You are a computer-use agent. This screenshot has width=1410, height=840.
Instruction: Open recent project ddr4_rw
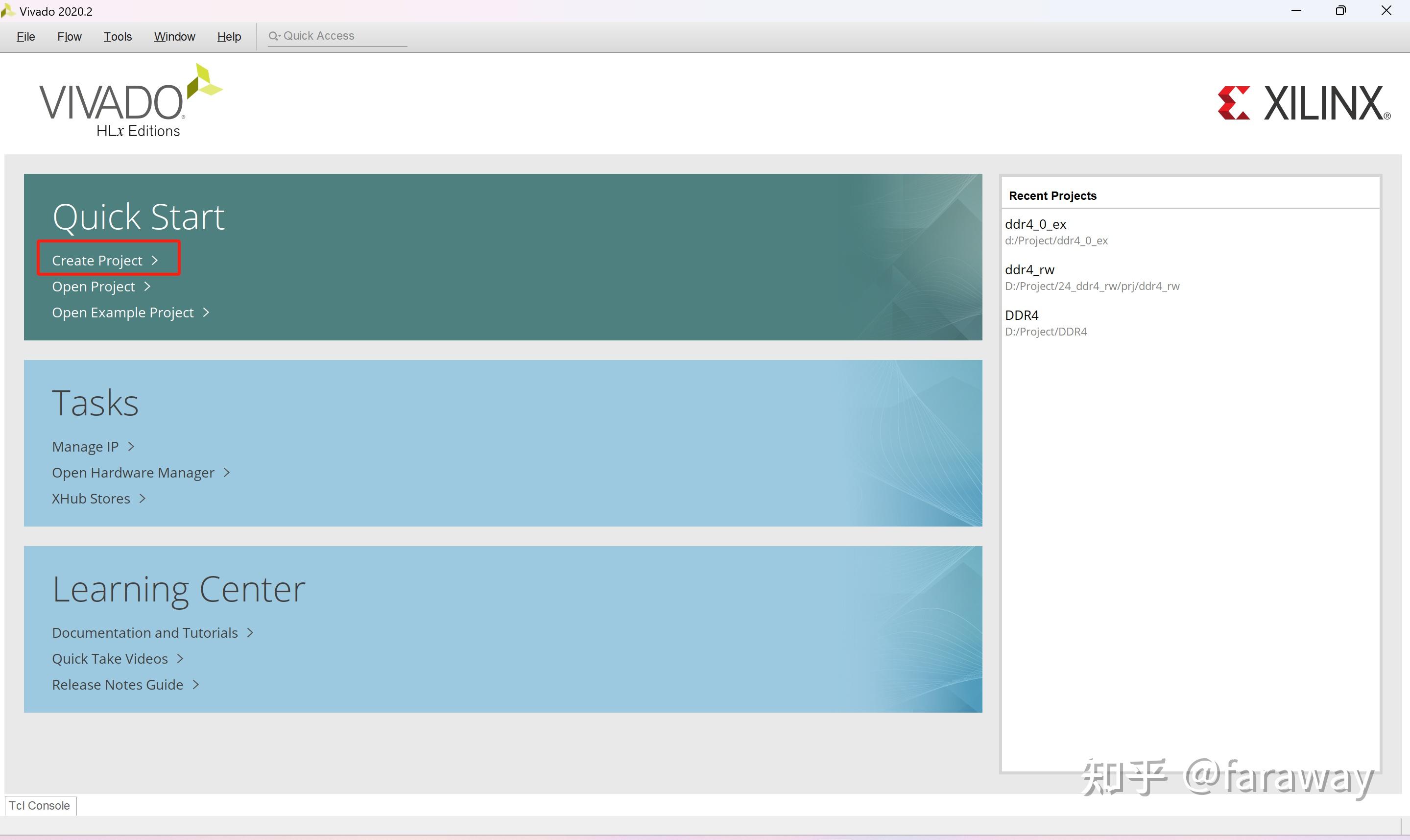click(x=1029, y=270)
